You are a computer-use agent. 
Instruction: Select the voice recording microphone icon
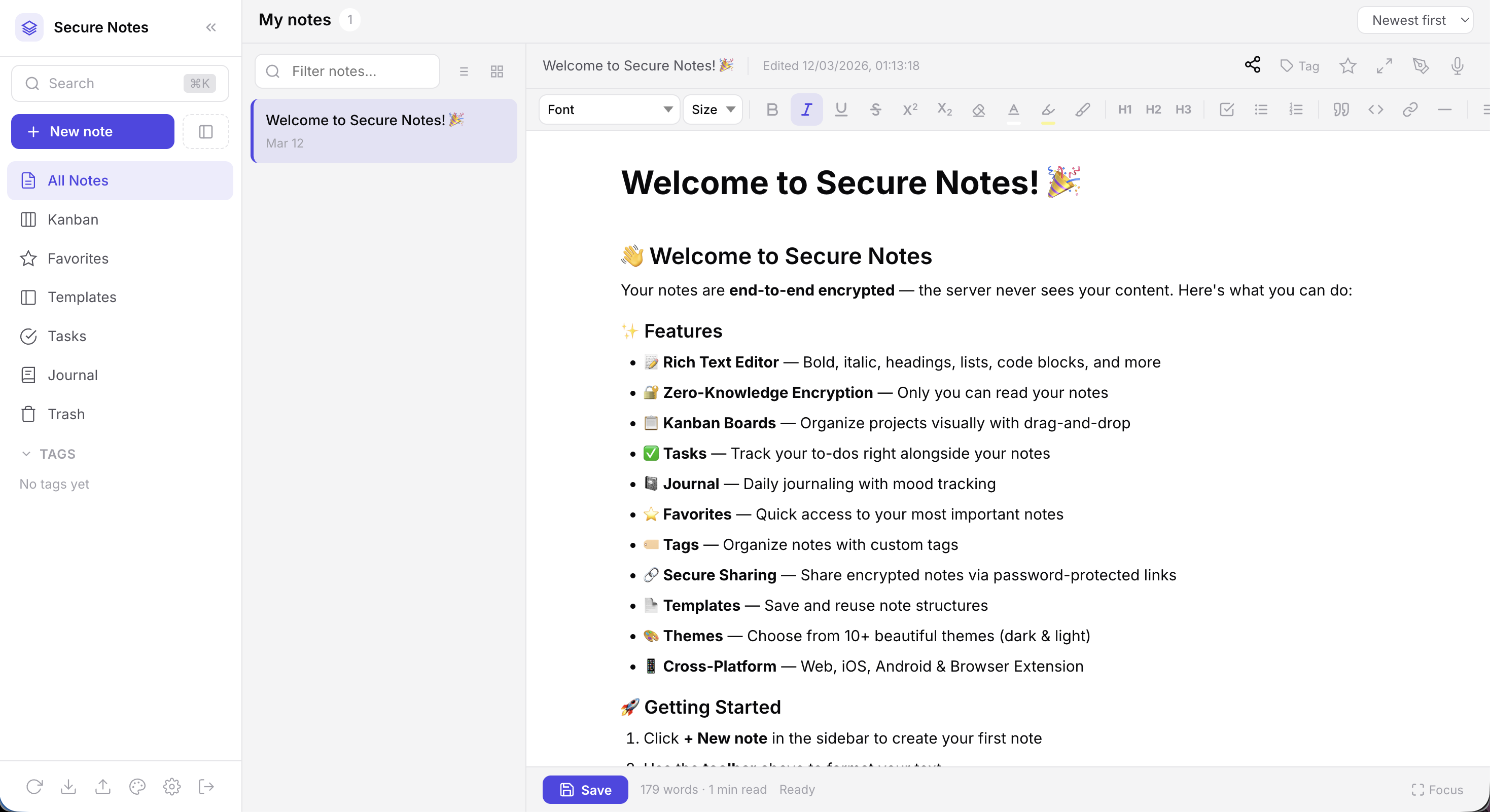1457,66
